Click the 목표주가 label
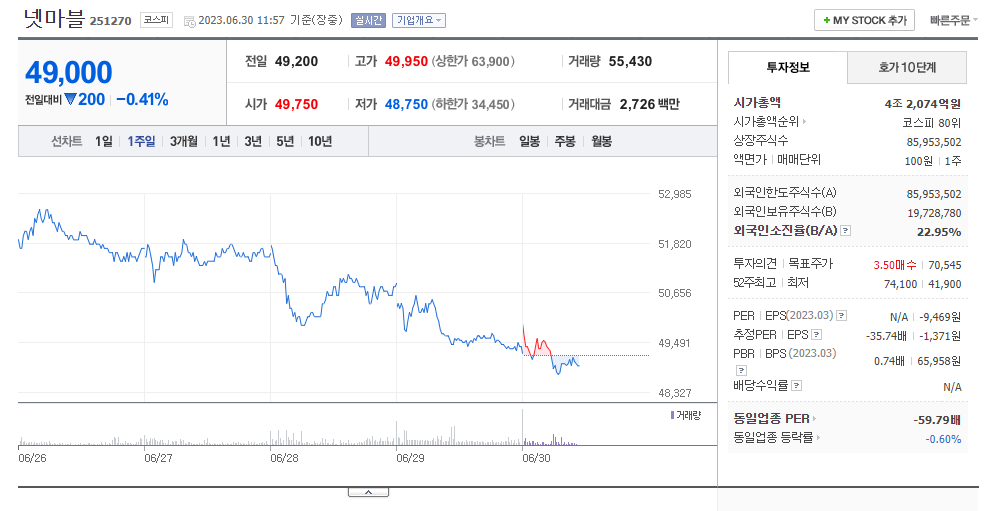 click(811, 263)
